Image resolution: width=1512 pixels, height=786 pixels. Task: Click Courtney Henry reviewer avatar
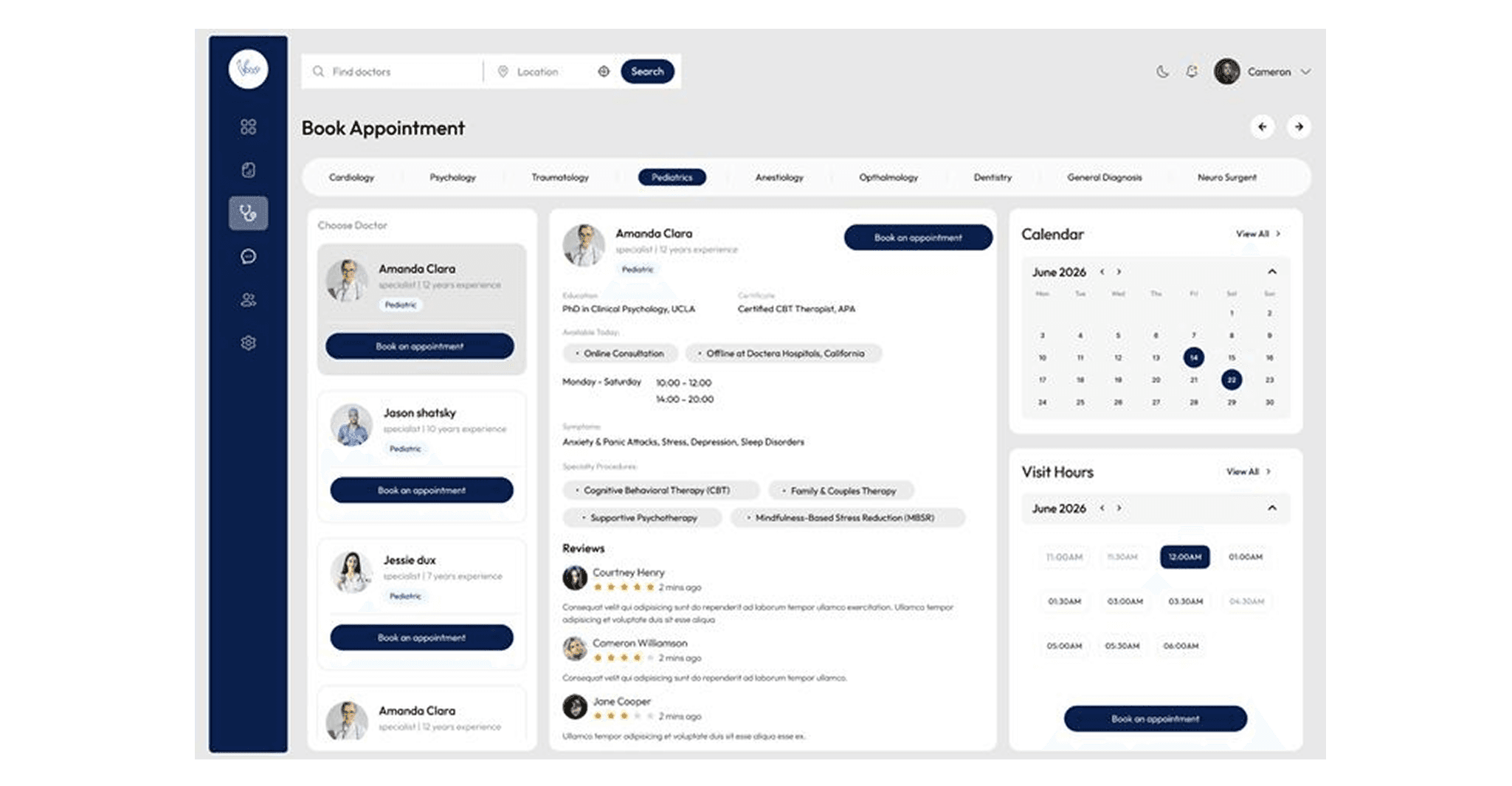click(575, 578)
